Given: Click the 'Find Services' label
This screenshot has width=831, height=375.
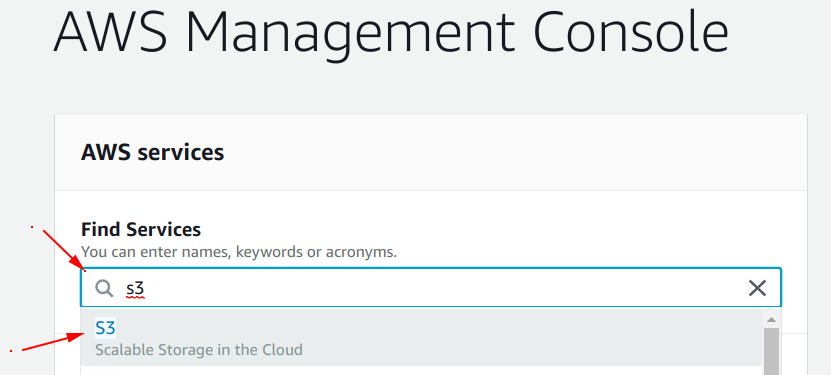Looking at the screenshot, I should pyautogui.click(x=141, y=229).
